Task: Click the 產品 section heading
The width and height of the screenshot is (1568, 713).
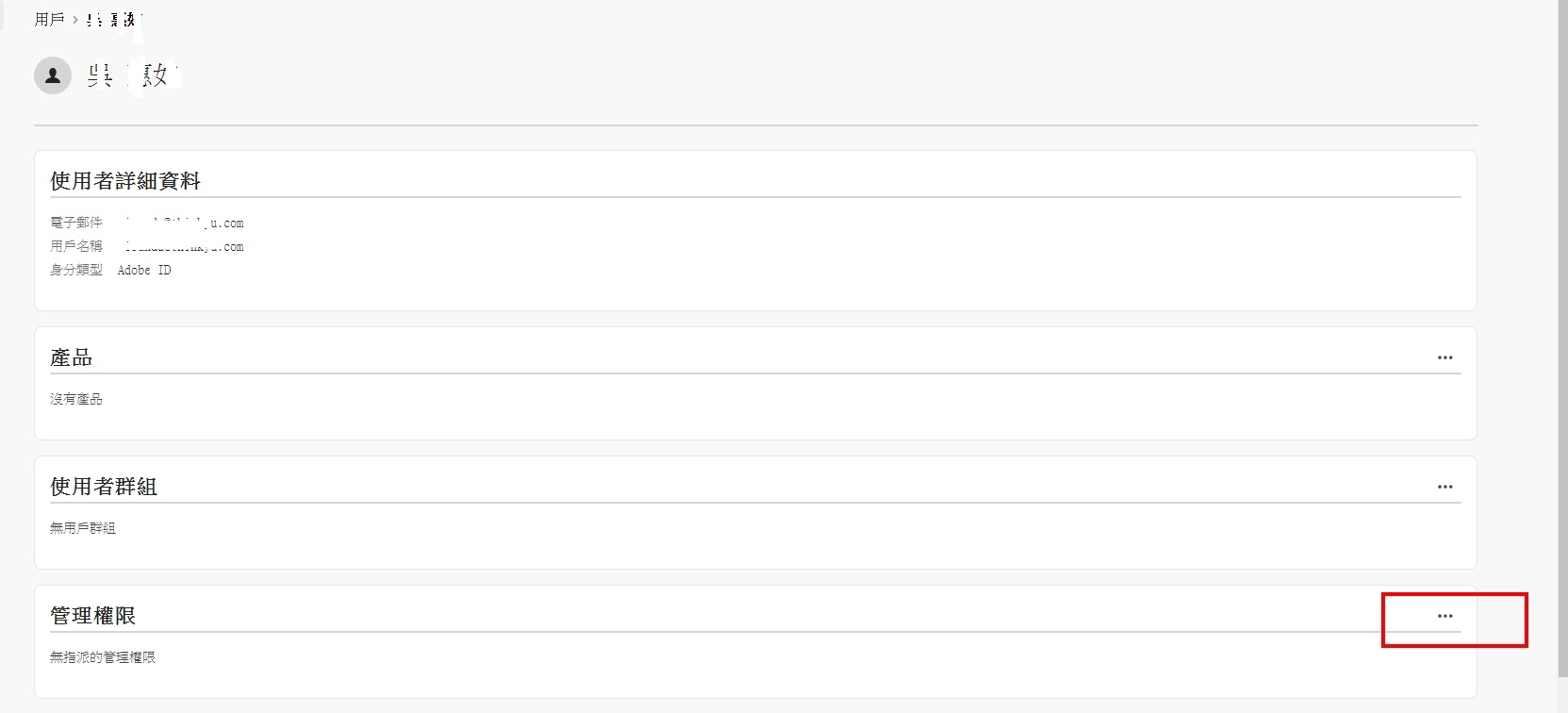Action: tap(72, 357)
